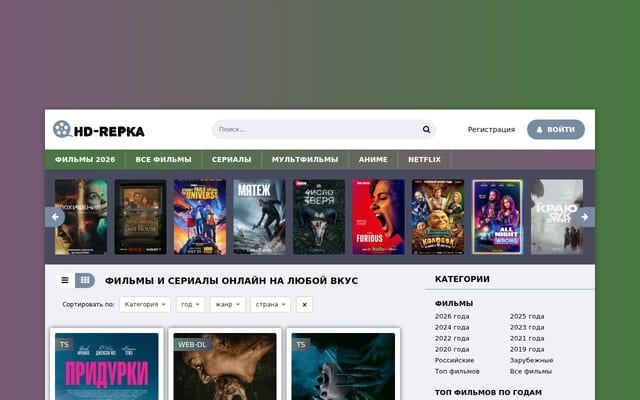This screenshot has width=640, height=400.
Task: Open the Топ фильмов link
Action: (457, 371)
